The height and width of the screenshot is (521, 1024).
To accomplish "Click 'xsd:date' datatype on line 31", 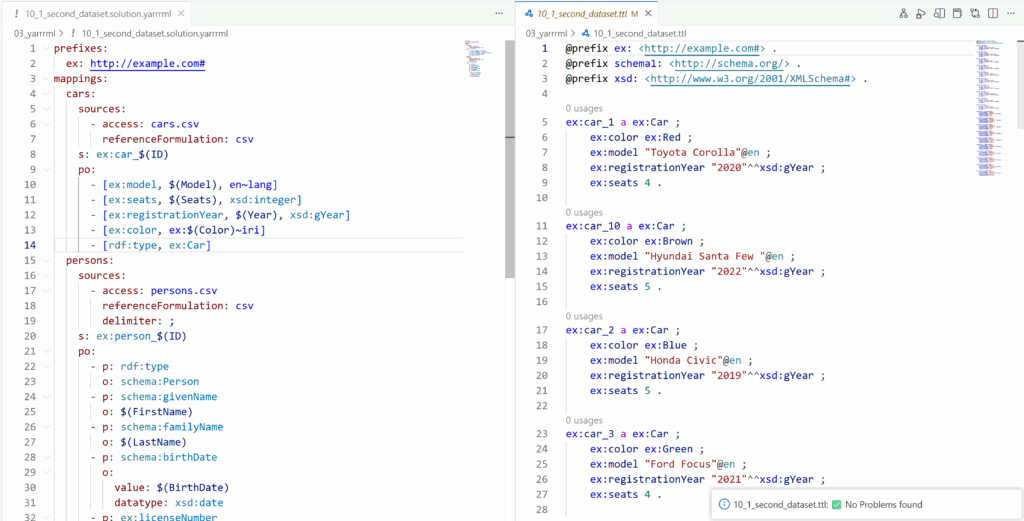I will 199,502.
